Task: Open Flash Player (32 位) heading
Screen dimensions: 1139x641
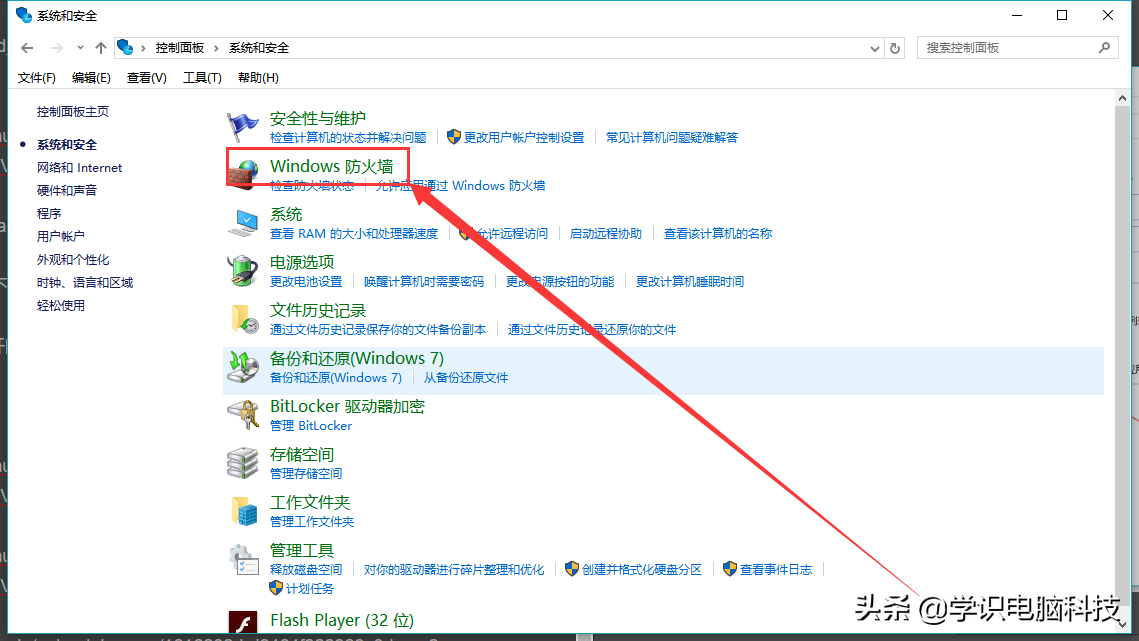Action: tap(341, 620)
